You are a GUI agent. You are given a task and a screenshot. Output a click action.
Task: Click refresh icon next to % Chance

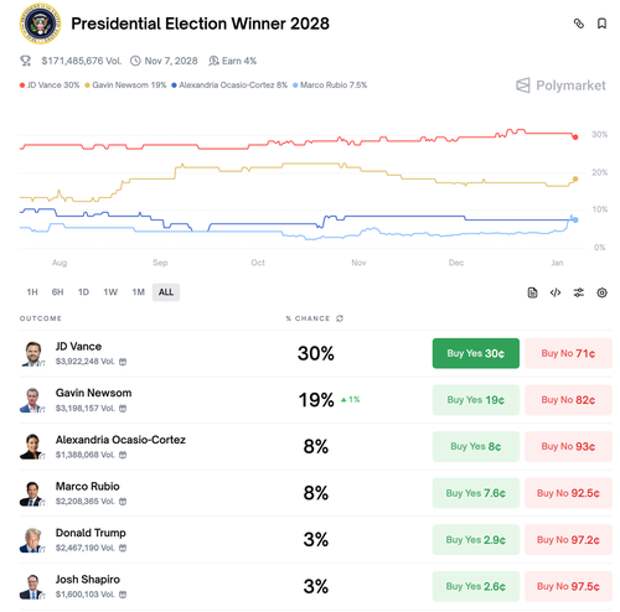339,318
